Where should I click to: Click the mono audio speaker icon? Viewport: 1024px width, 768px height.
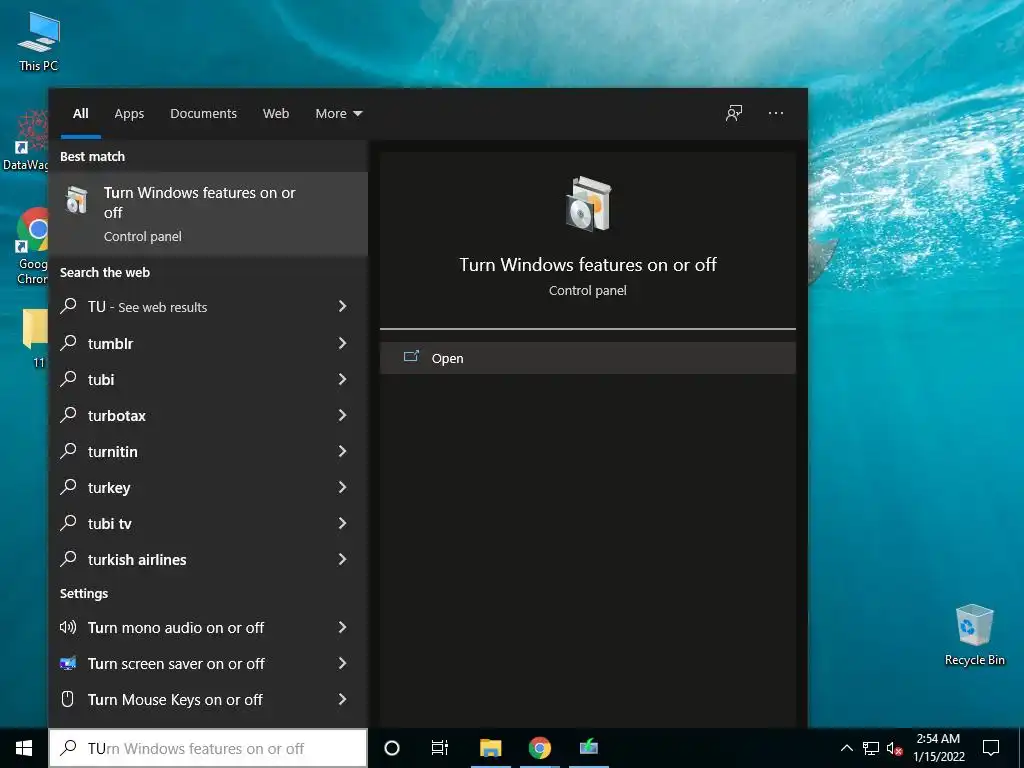(x=68, y=627)
